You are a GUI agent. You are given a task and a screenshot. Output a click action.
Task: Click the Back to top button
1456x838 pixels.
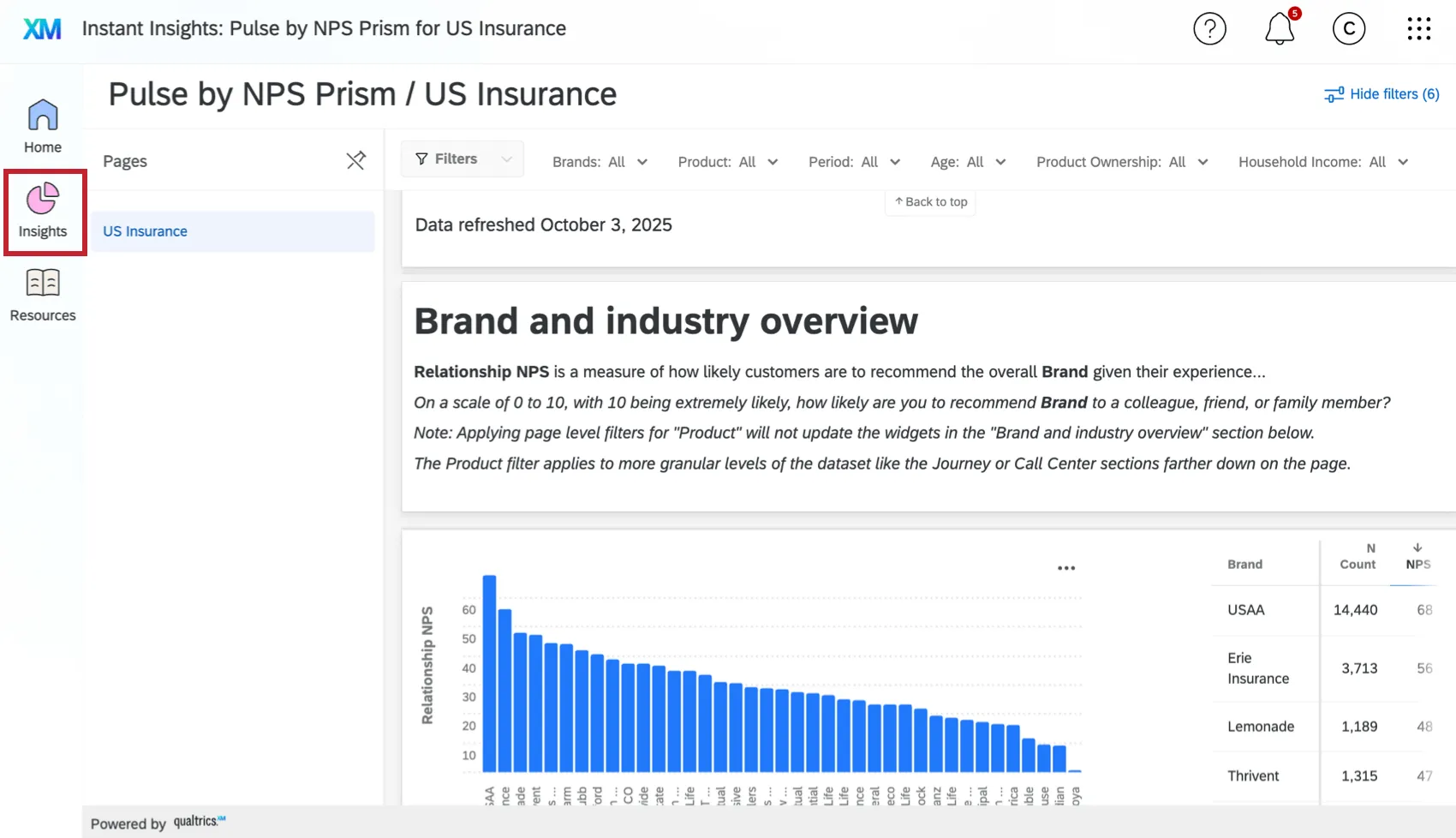coord(929,202)
